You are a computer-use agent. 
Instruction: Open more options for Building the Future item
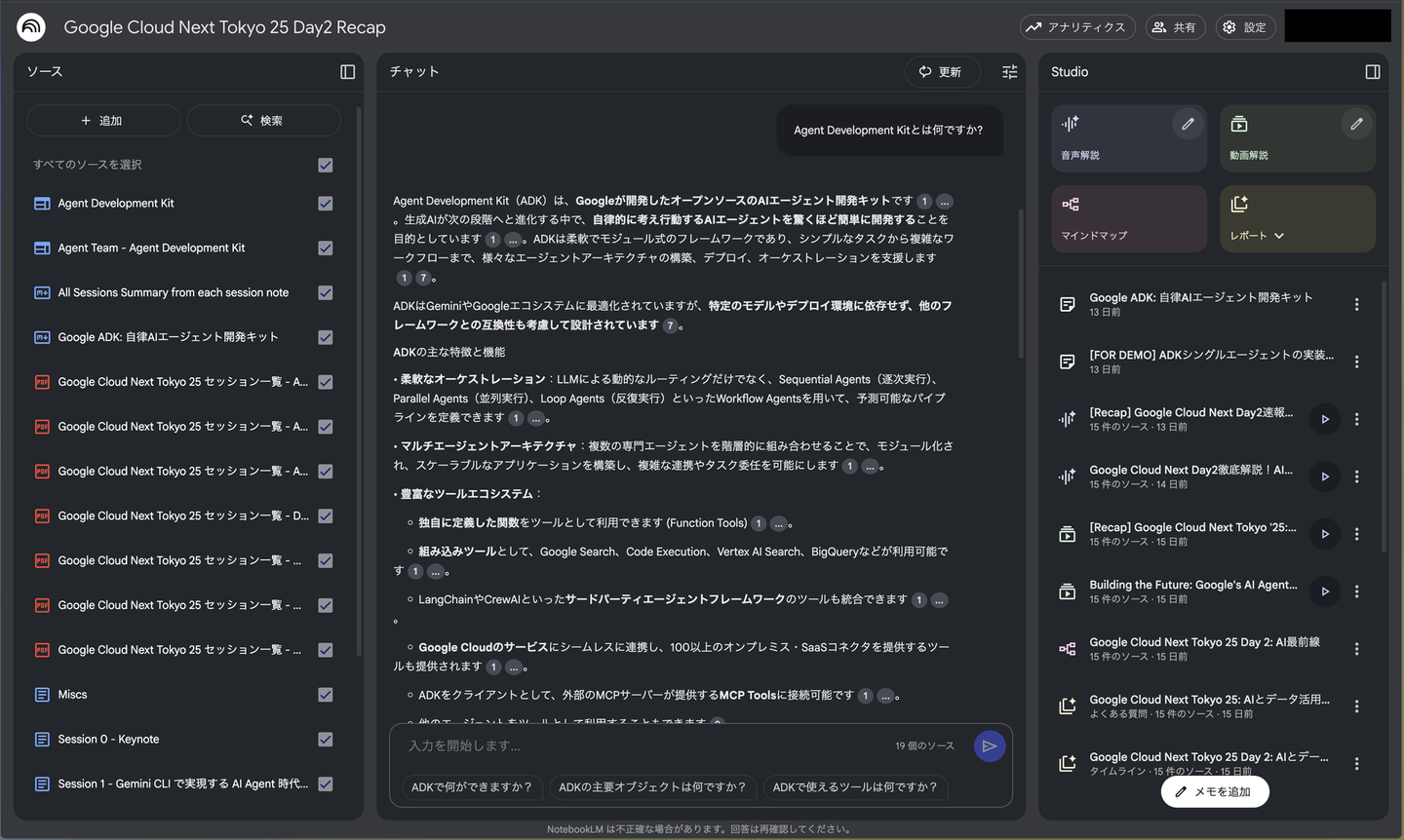click(1356, 592)
